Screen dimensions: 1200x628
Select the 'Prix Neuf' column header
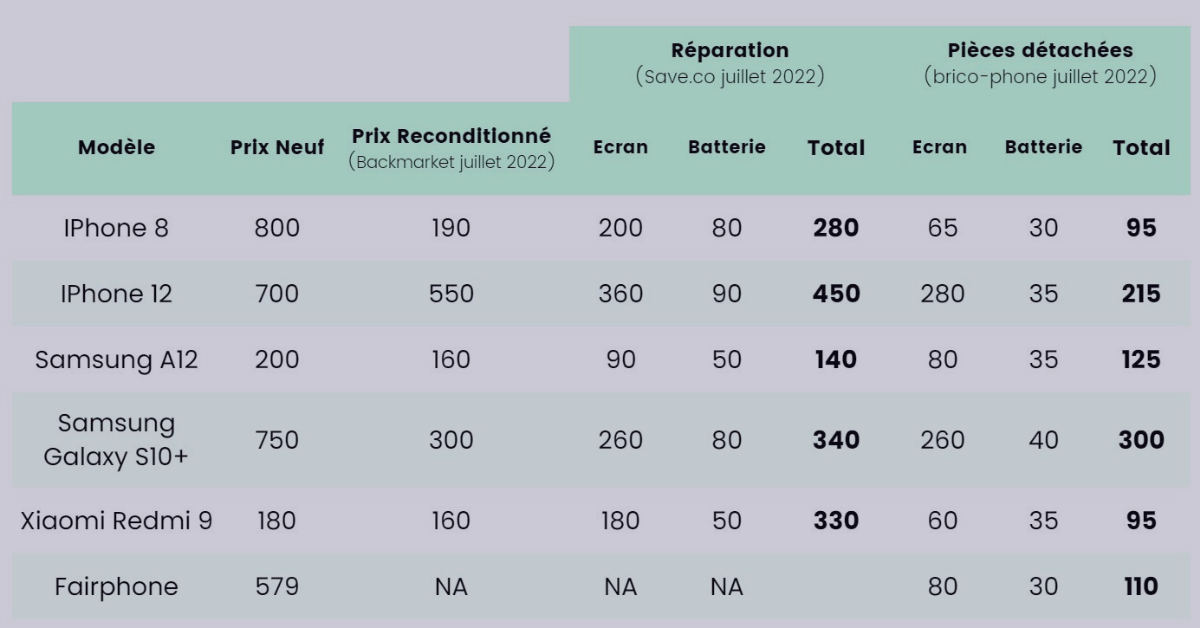[x=277, y=147]
